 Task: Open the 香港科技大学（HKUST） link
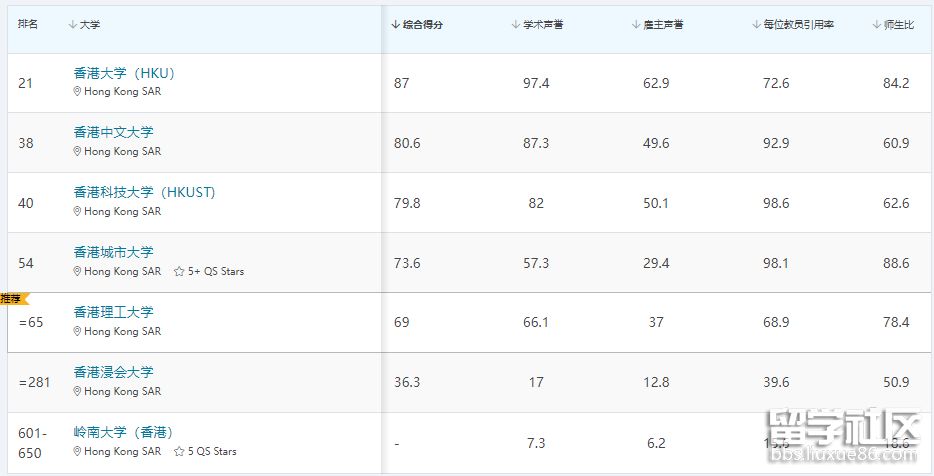pyautogui.click(x=144, y=192)
